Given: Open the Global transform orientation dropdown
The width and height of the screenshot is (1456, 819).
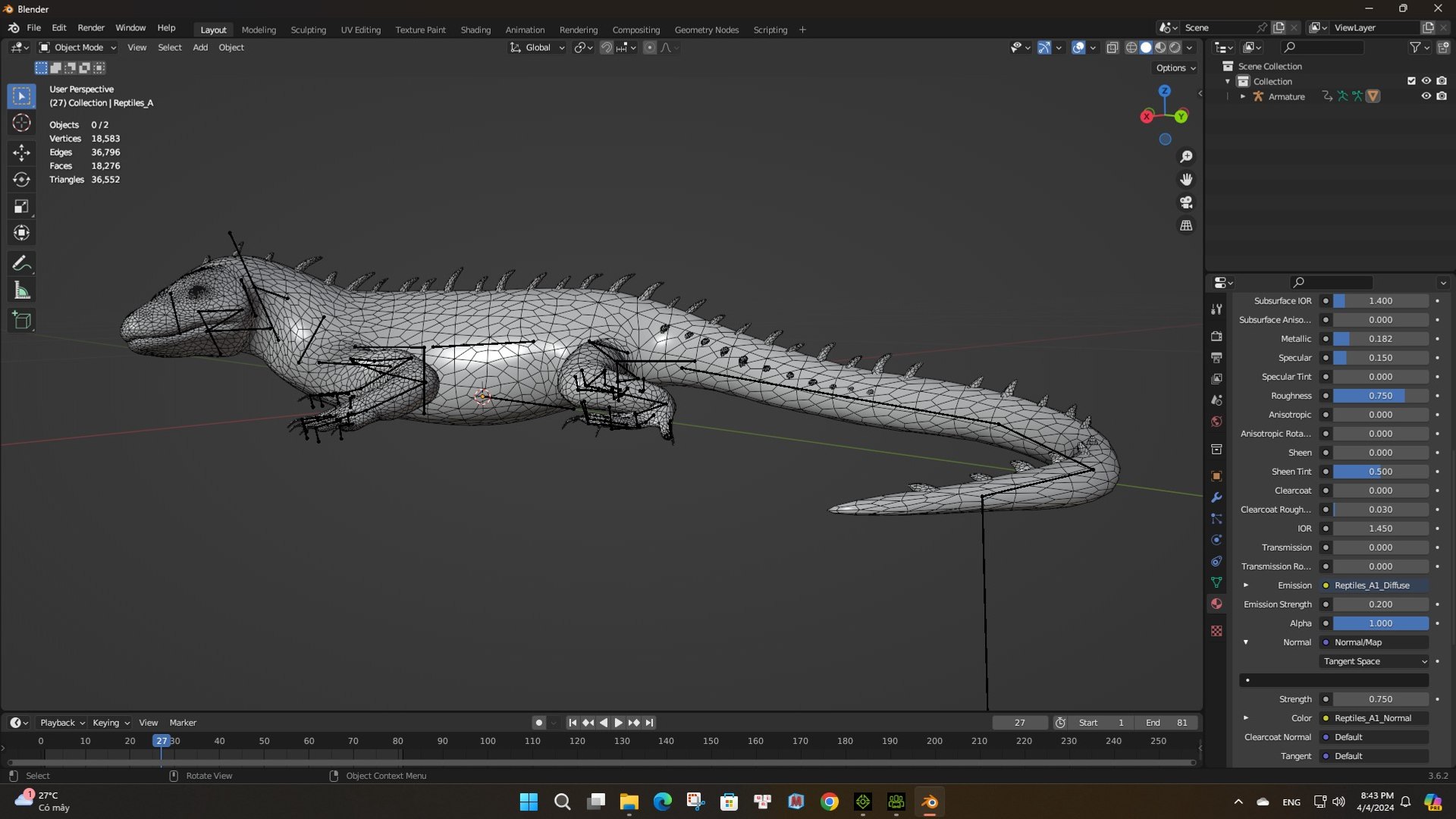Looking at the screenshot, I should coord(537,48).
